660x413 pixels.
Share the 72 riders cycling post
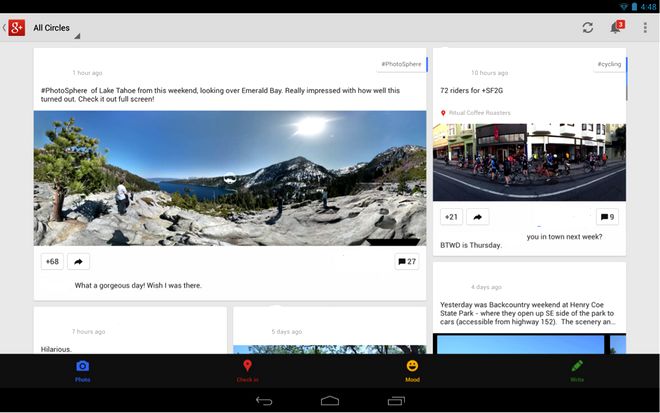point(478,217)
